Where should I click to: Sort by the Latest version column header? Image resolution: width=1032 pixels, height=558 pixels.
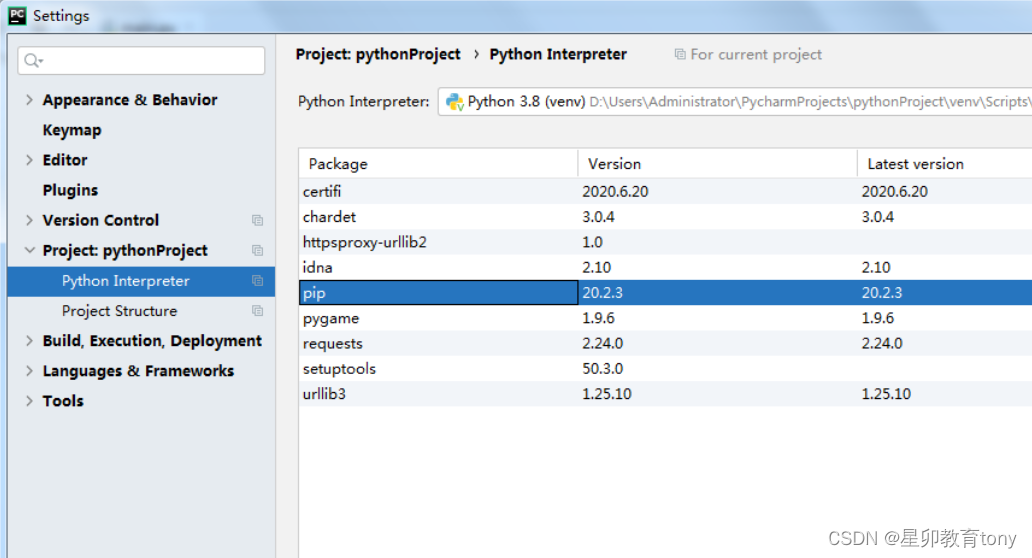(945, 164)
